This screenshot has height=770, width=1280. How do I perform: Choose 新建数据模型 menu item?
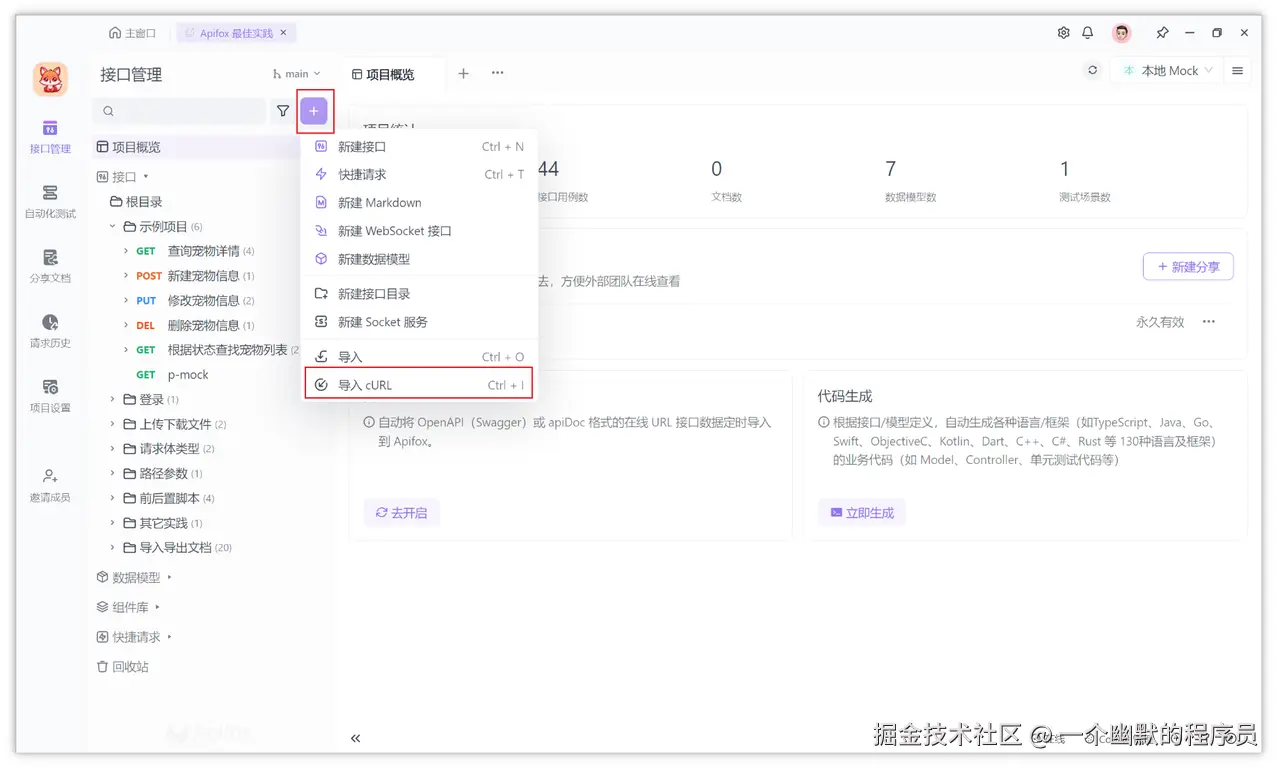(419, 258)
